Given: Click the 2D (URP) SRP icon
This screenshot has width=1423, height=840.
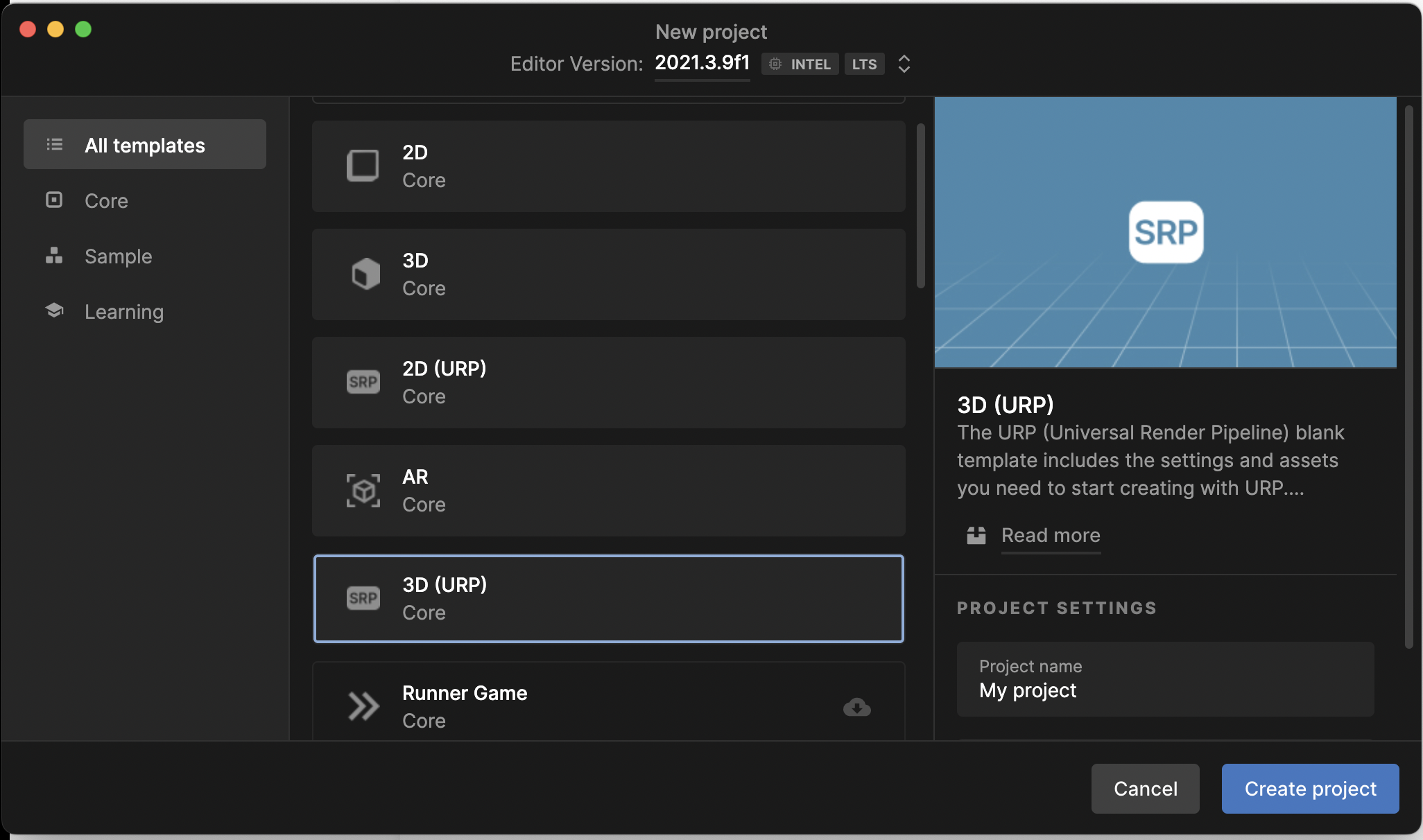Looking at the screenshot, I should point(363,382).
